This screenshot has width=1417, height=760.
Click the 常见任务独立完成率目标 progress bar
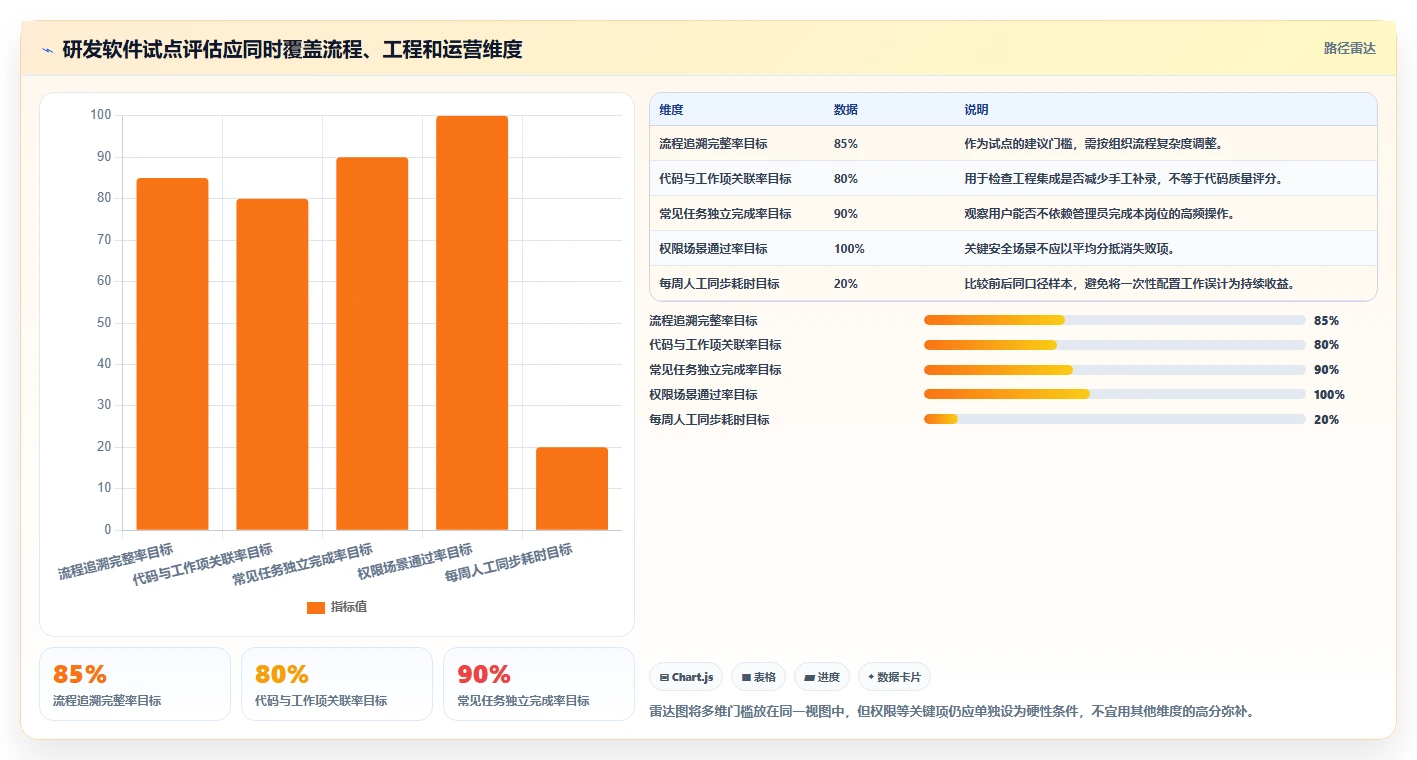[1115, 370]
